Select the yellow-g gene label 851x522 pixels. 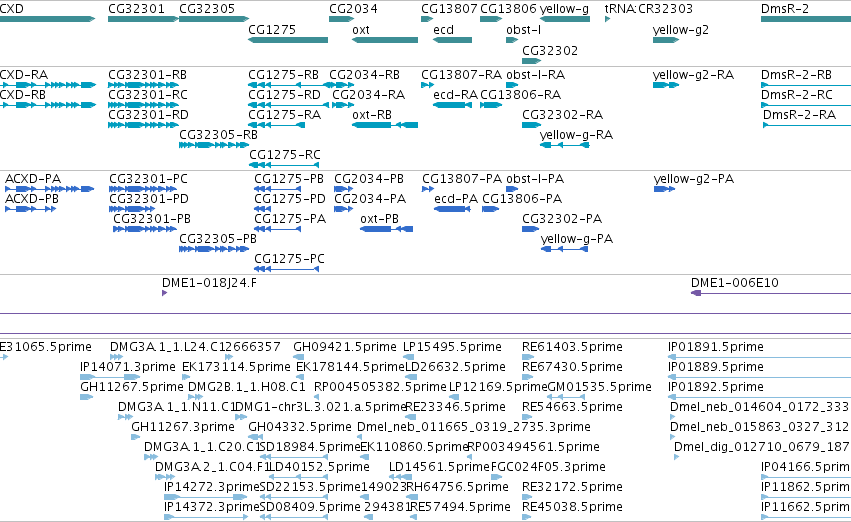pyautogui.click(x=564, y=9)
